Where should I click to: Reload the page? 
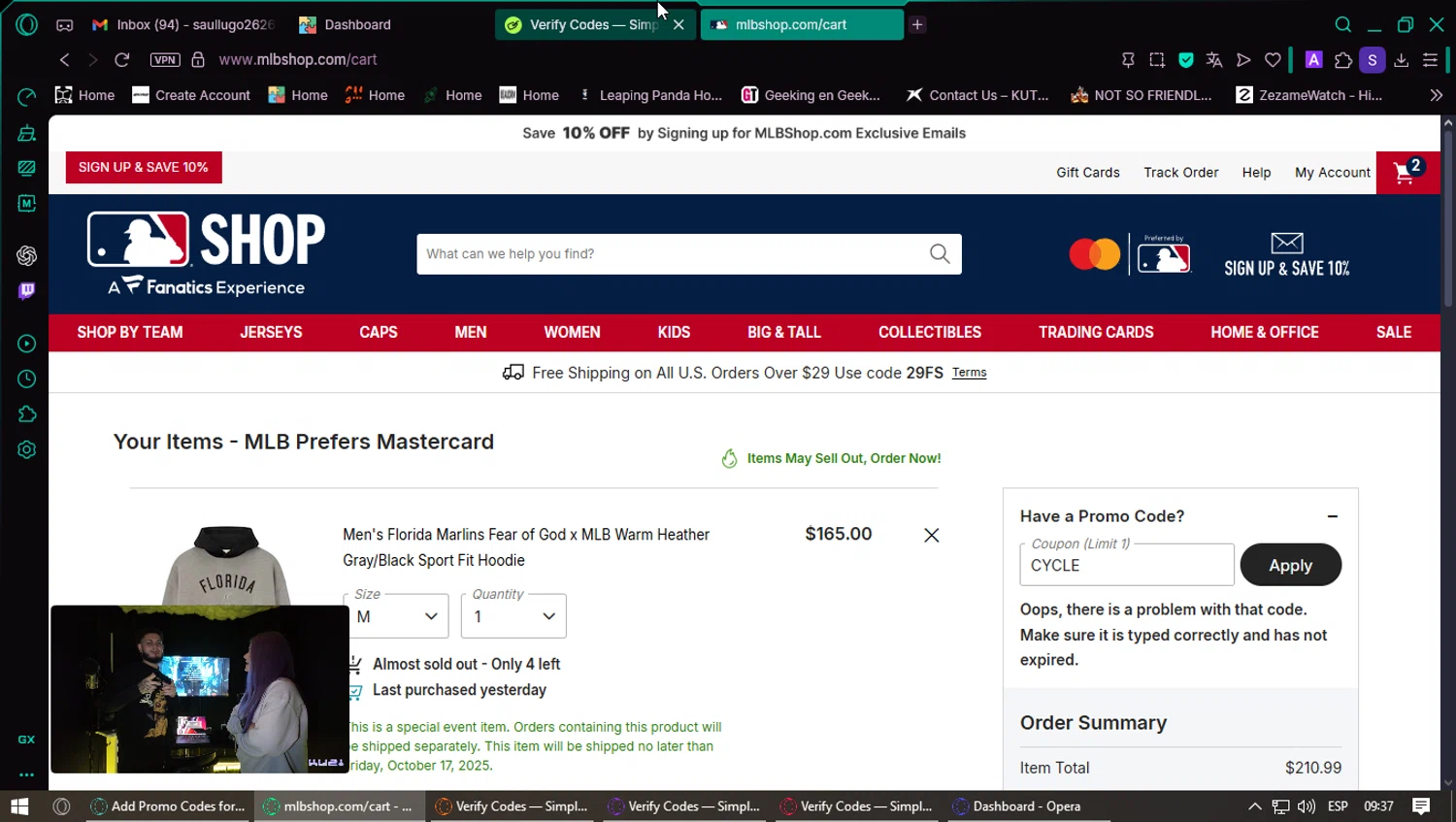122,59
